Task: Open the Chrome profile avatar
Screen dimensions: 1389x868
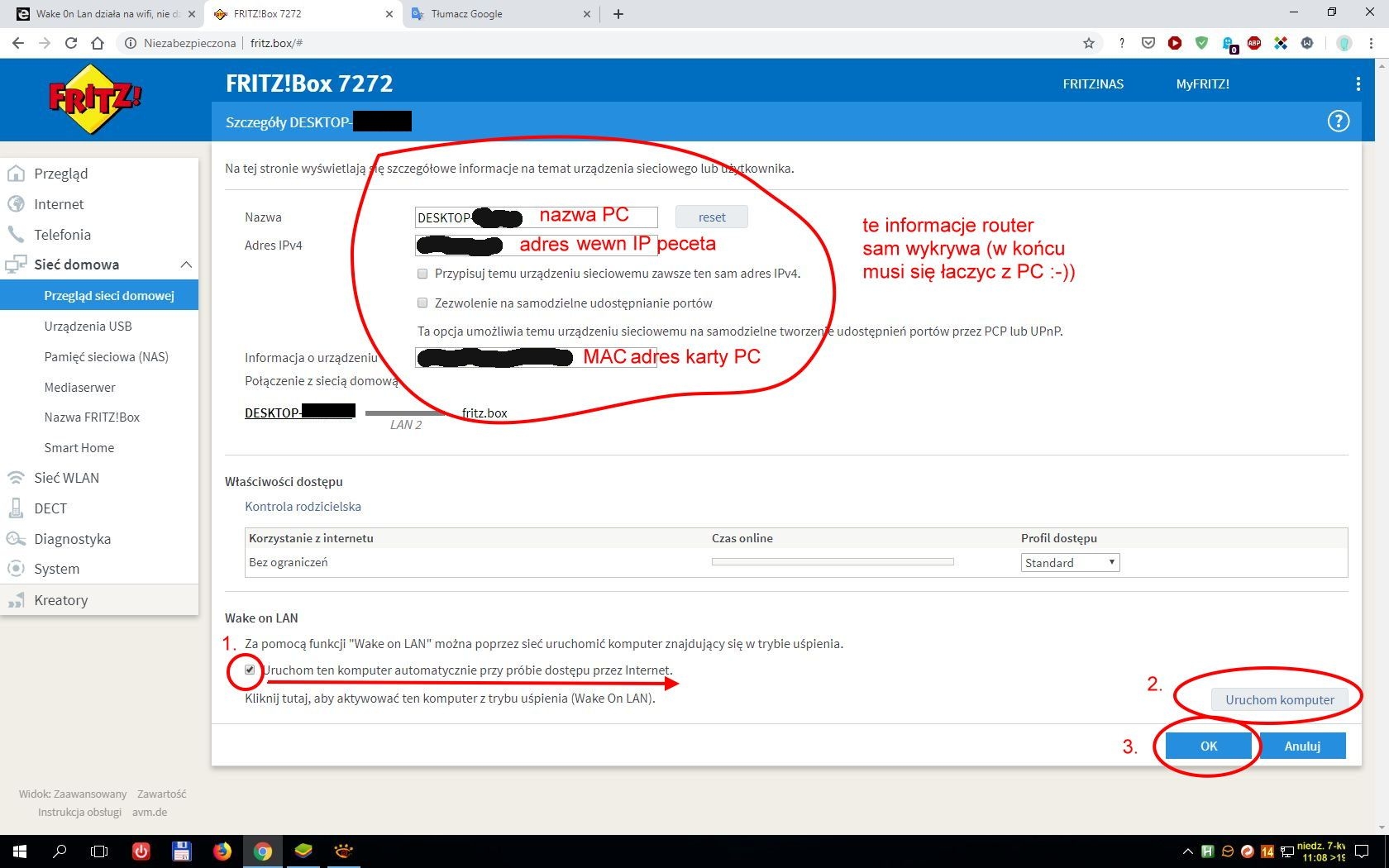Action: (1344, 43)
